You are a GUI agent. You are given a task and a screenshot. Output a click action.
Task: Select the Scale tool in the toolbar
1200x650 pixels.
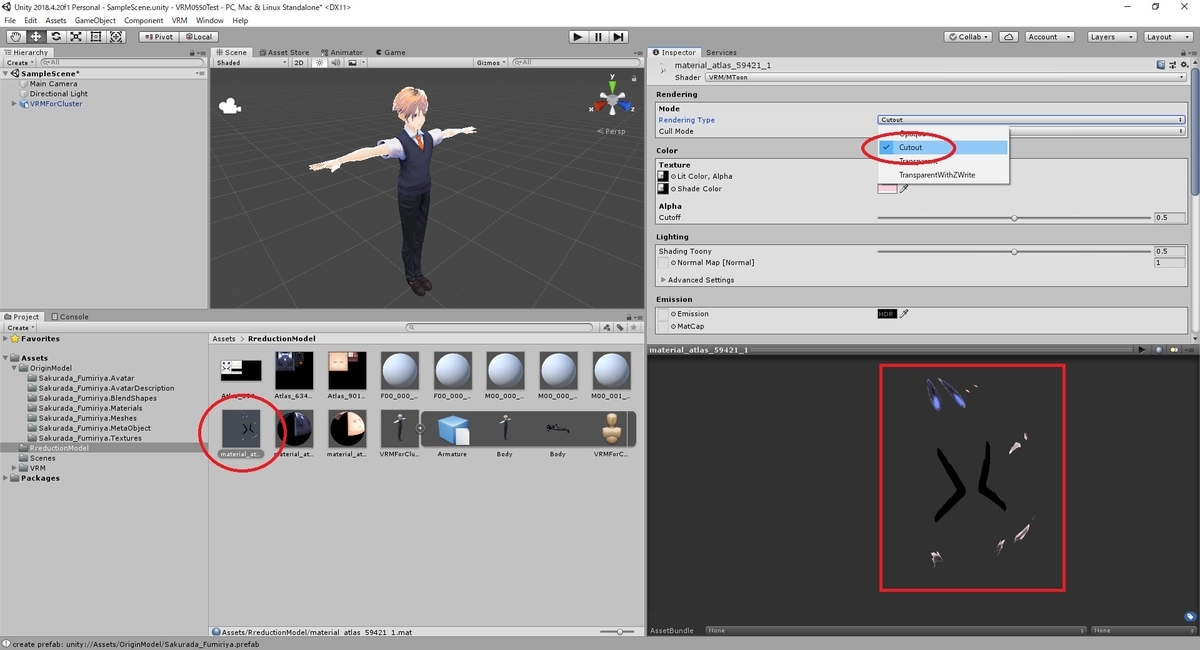(x=75, y=37)
